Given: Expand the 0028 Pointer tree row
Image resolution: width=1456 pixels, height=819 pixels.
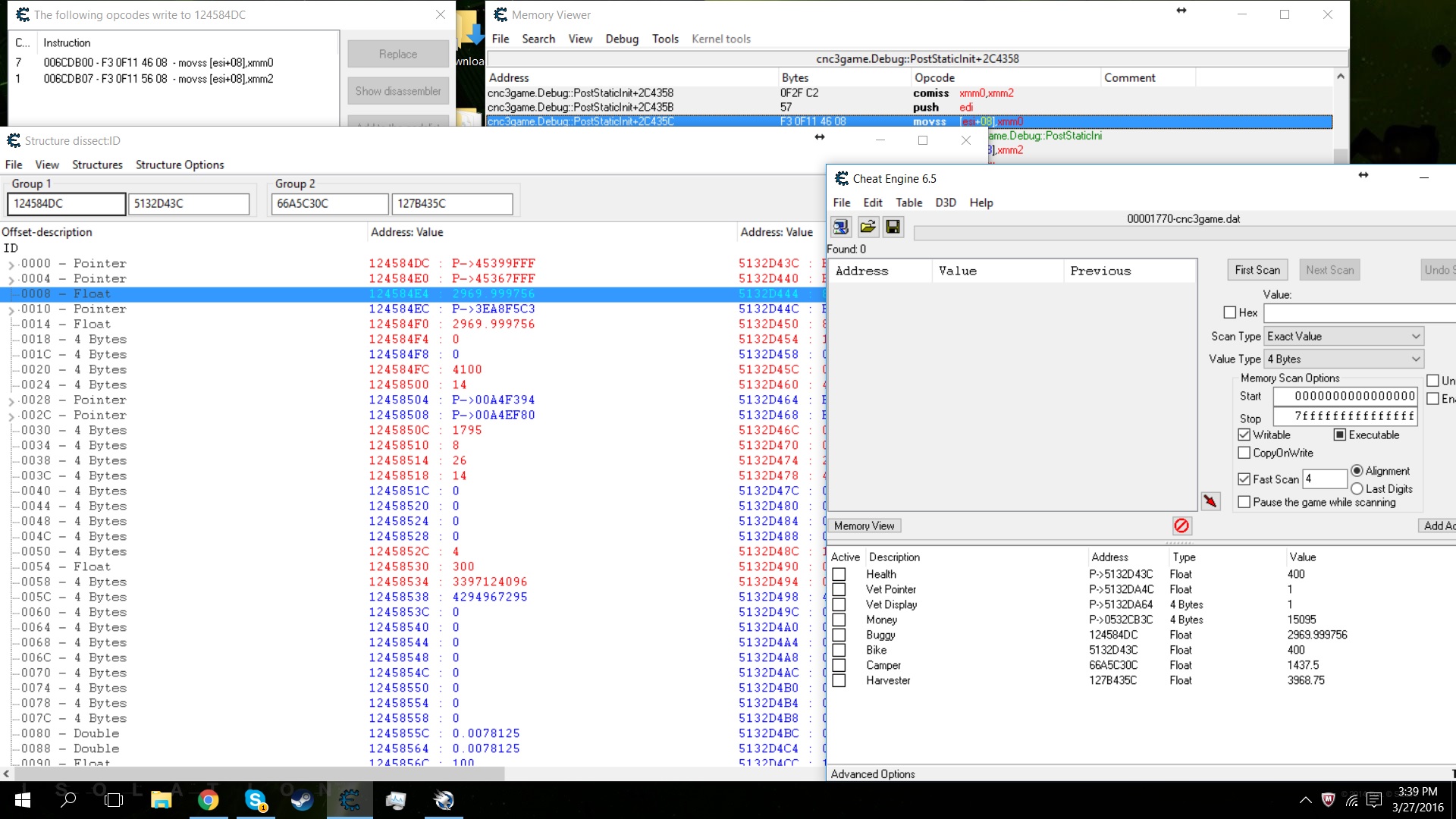Looking at the screenshot, I should point(11,401).
